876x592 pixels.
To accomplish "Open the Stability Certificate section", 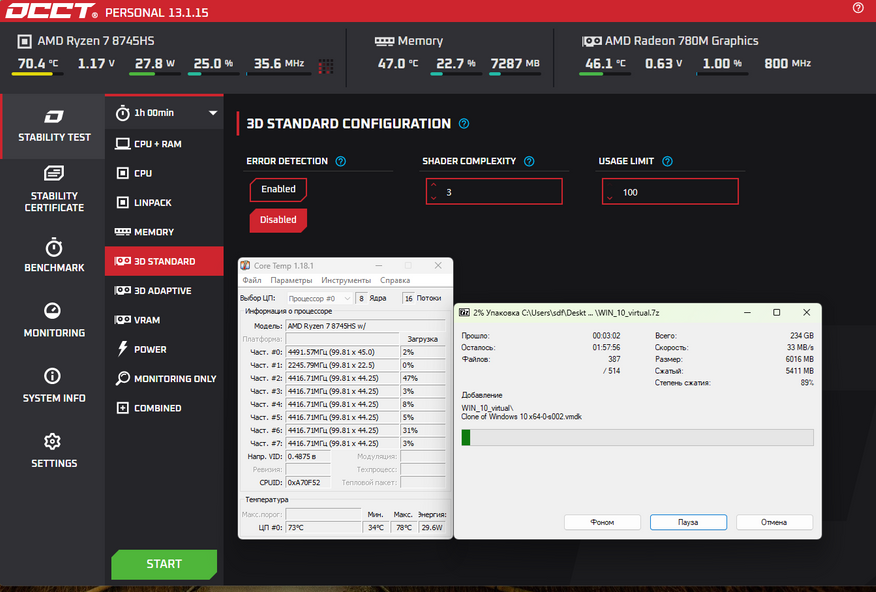I will (54, 189).
